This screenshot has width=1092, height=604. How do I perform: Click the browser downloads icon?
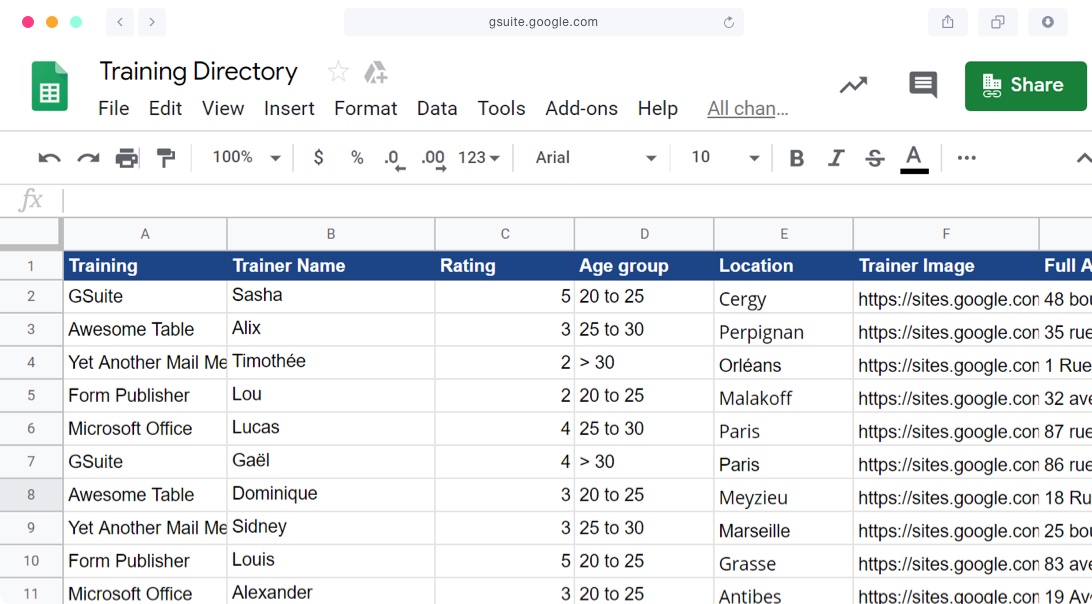point(1047,22)
